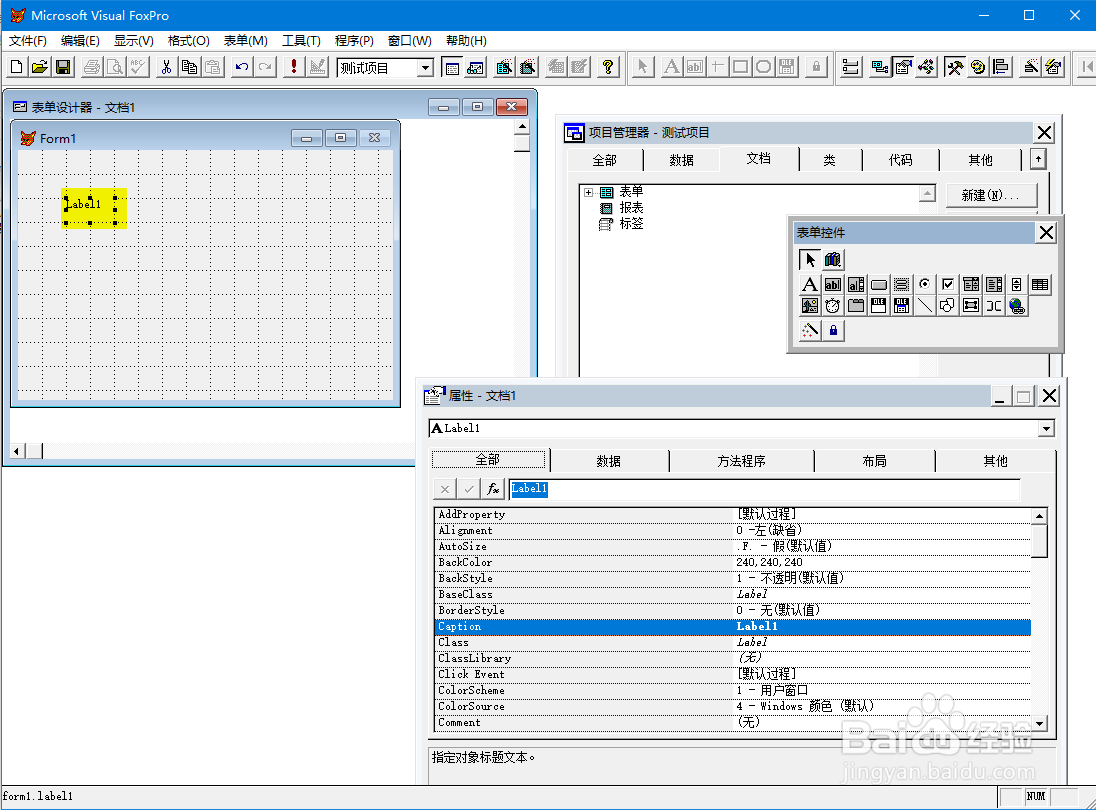The width and height of the screenshot is (1096, 810).
Task: Select the Text Box control in 表单控件 toolbox
Action: pos(832,284)
